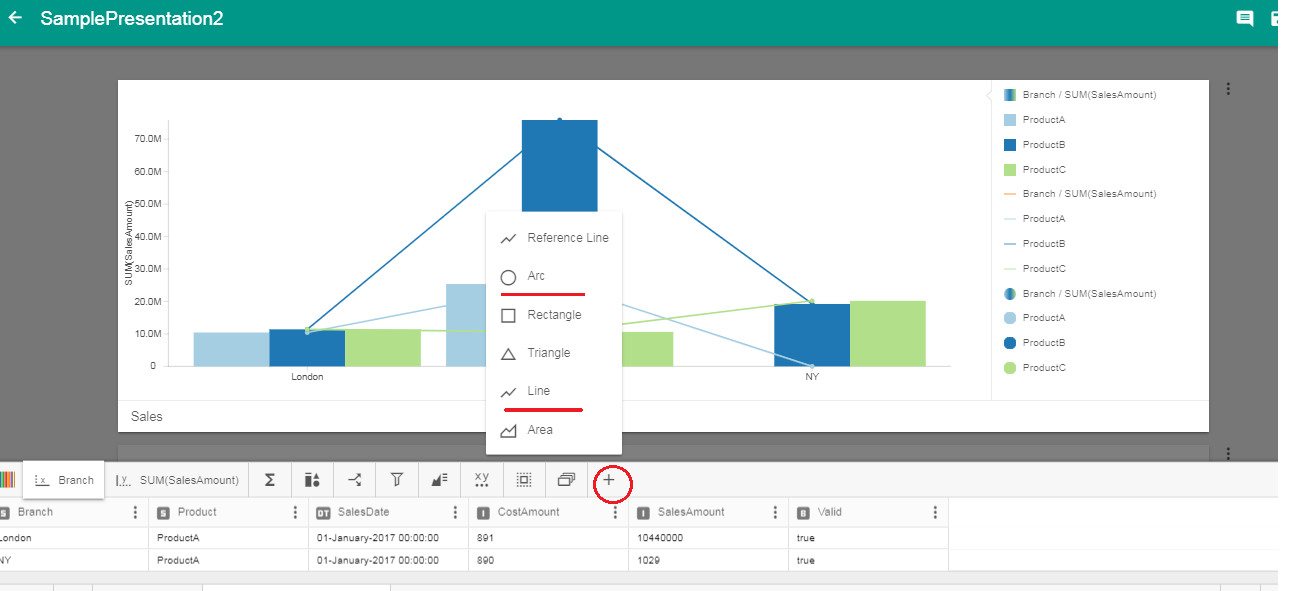Open the Branch column options menu
Viewport: 1289px width, 591px height.
click(135, 511)
